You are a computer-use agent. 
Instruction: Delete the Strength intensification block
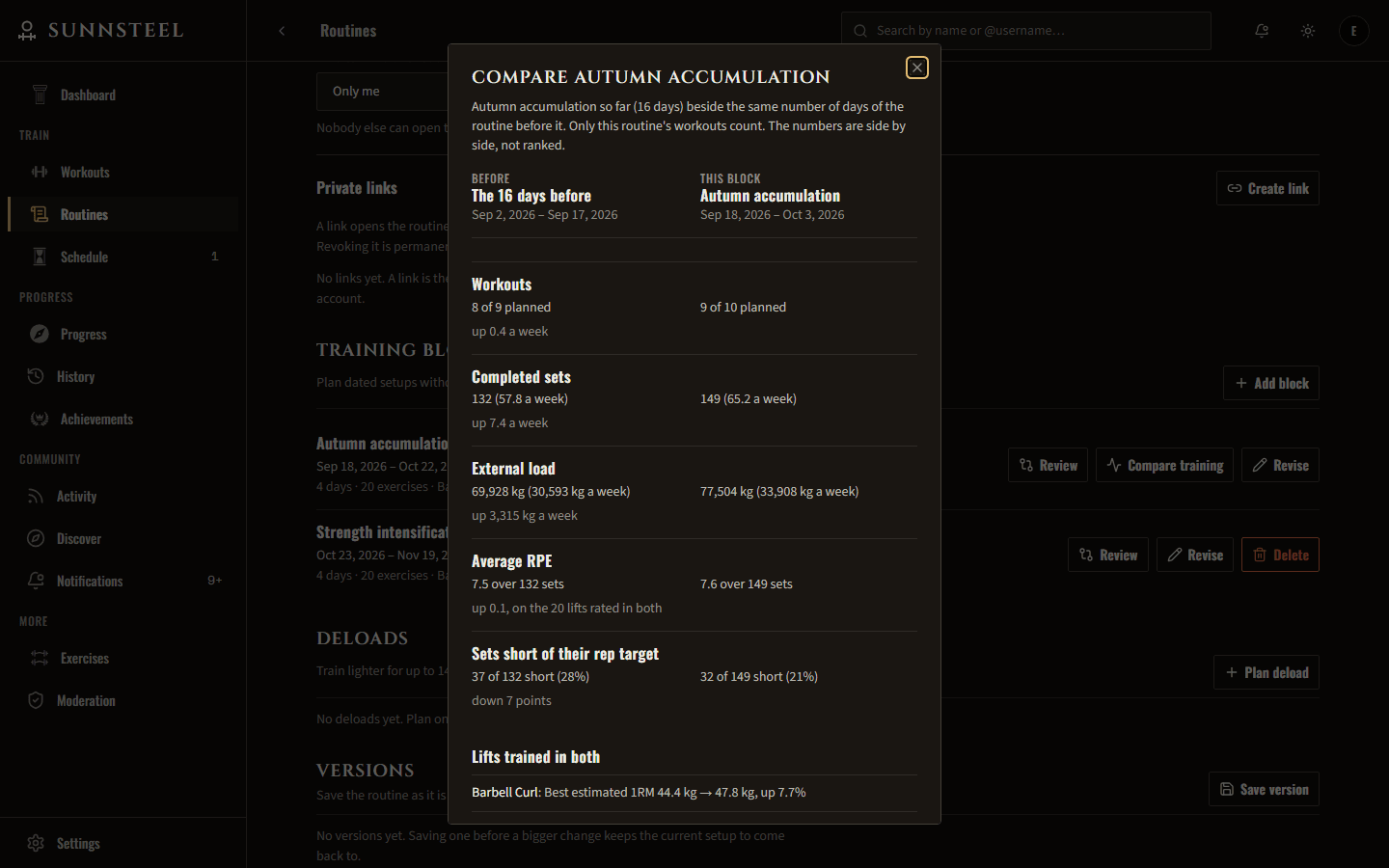point(1280,555)
